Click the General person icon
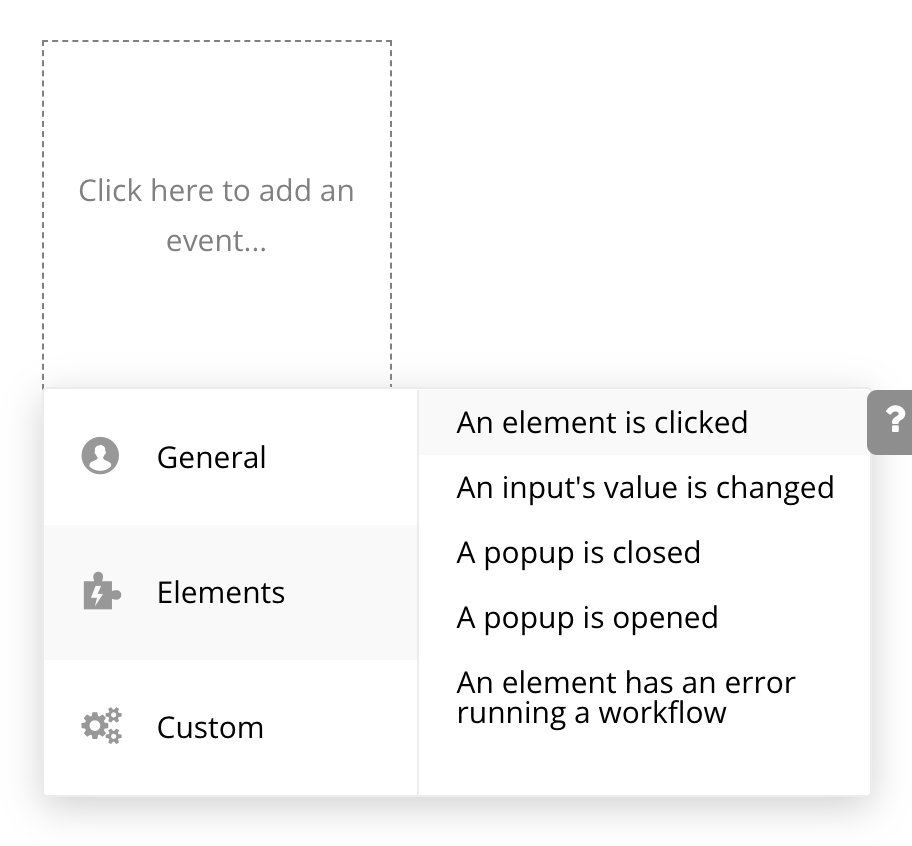The image size is (912, 846). click(x=99, y=457)
